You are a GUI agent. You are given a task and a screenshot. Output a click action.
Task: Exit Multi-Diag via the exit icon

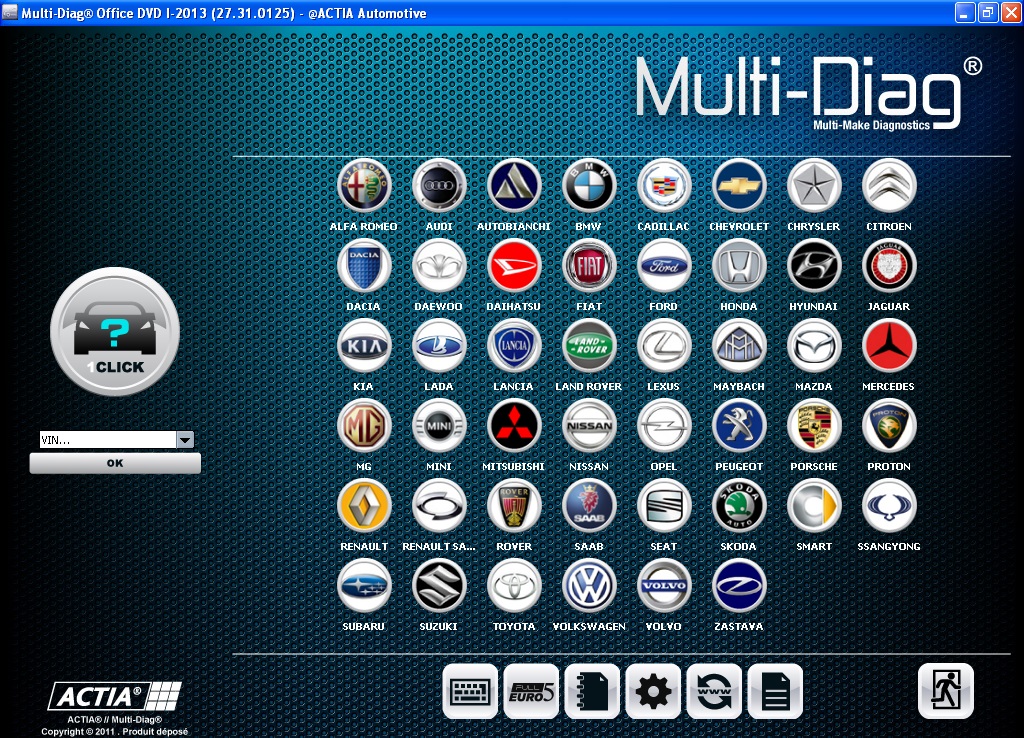[946, 690]
